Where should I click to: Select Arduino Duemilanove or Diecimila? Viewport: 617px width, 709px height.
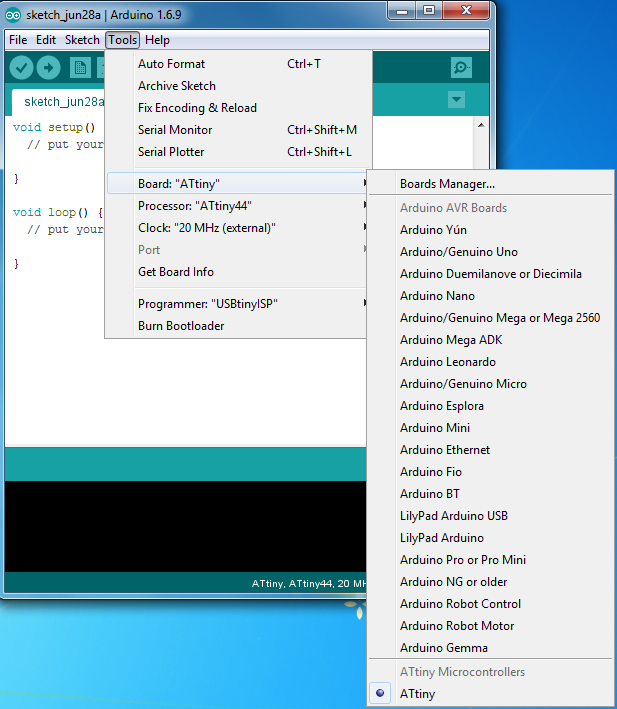490,274
